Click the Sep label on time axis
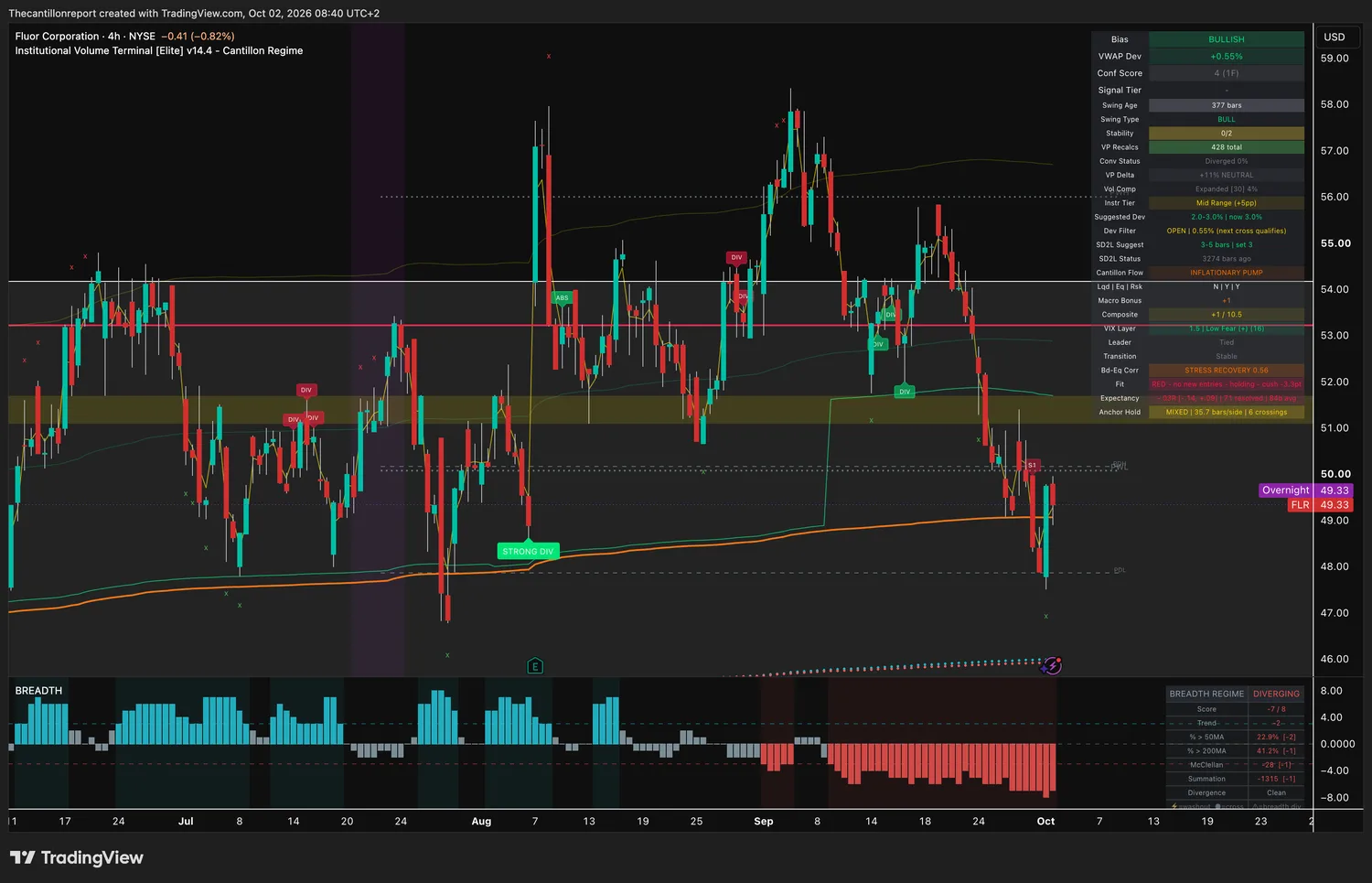This screenshot has width=1372, height=883. click(x=764, y=822)
